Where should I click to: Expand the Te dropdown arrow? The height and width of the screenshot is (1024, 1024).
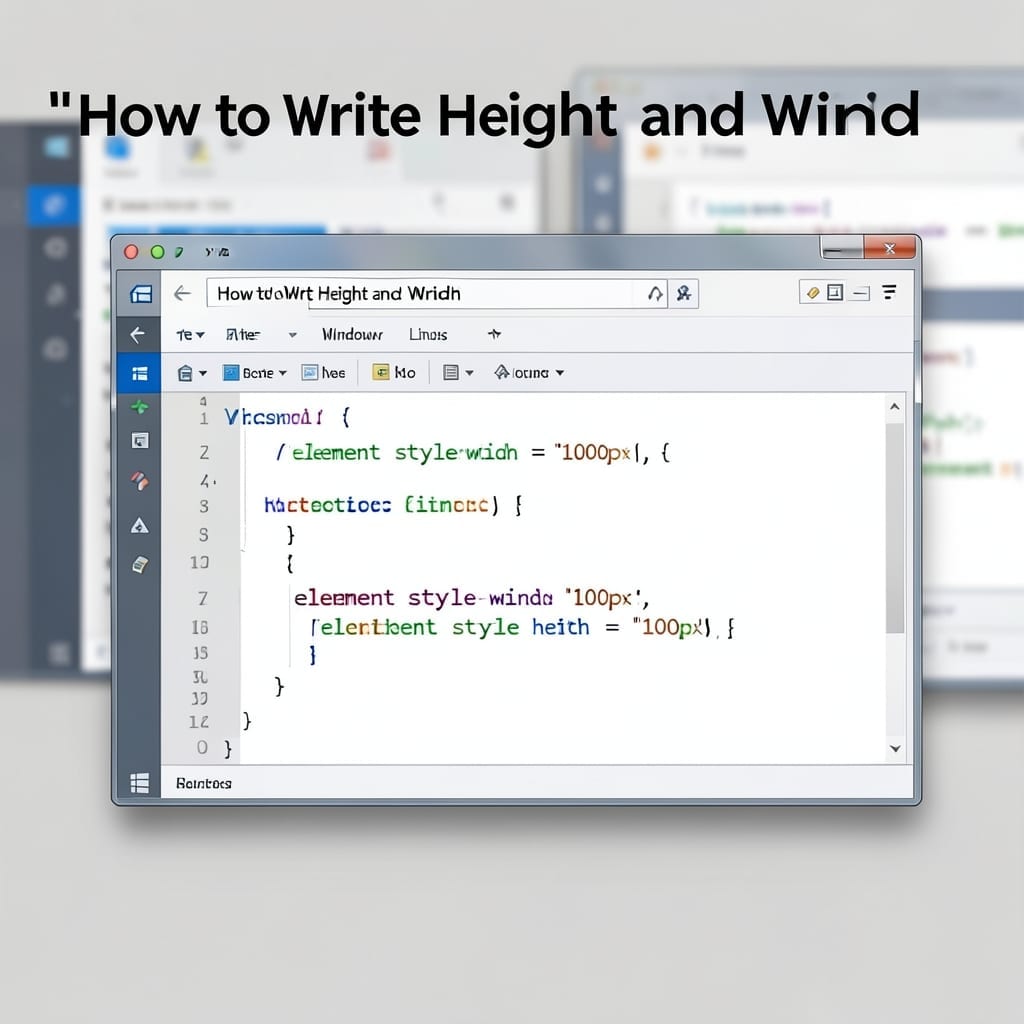(200, 335)
